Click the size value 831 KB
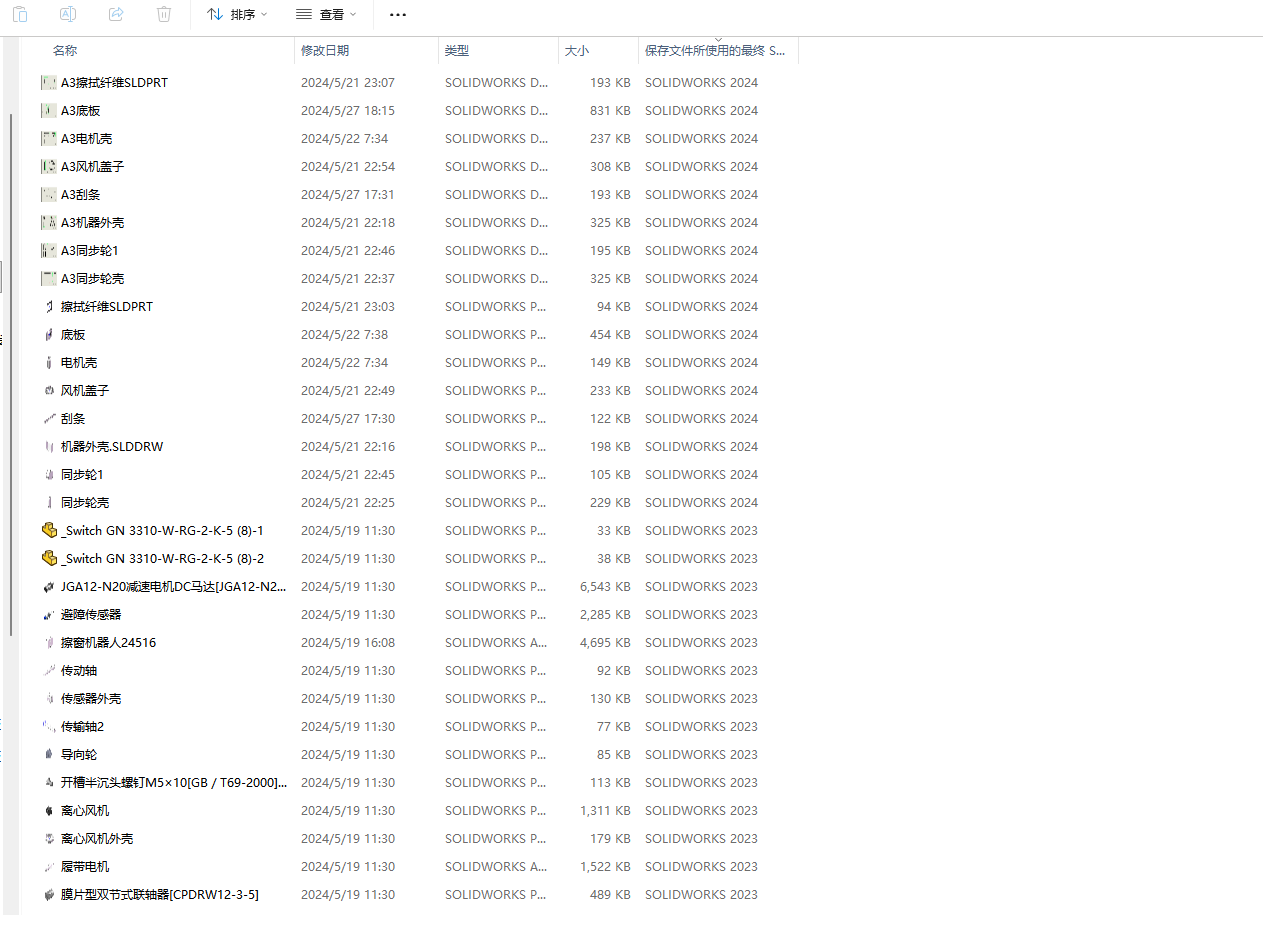 pos(610,110)
